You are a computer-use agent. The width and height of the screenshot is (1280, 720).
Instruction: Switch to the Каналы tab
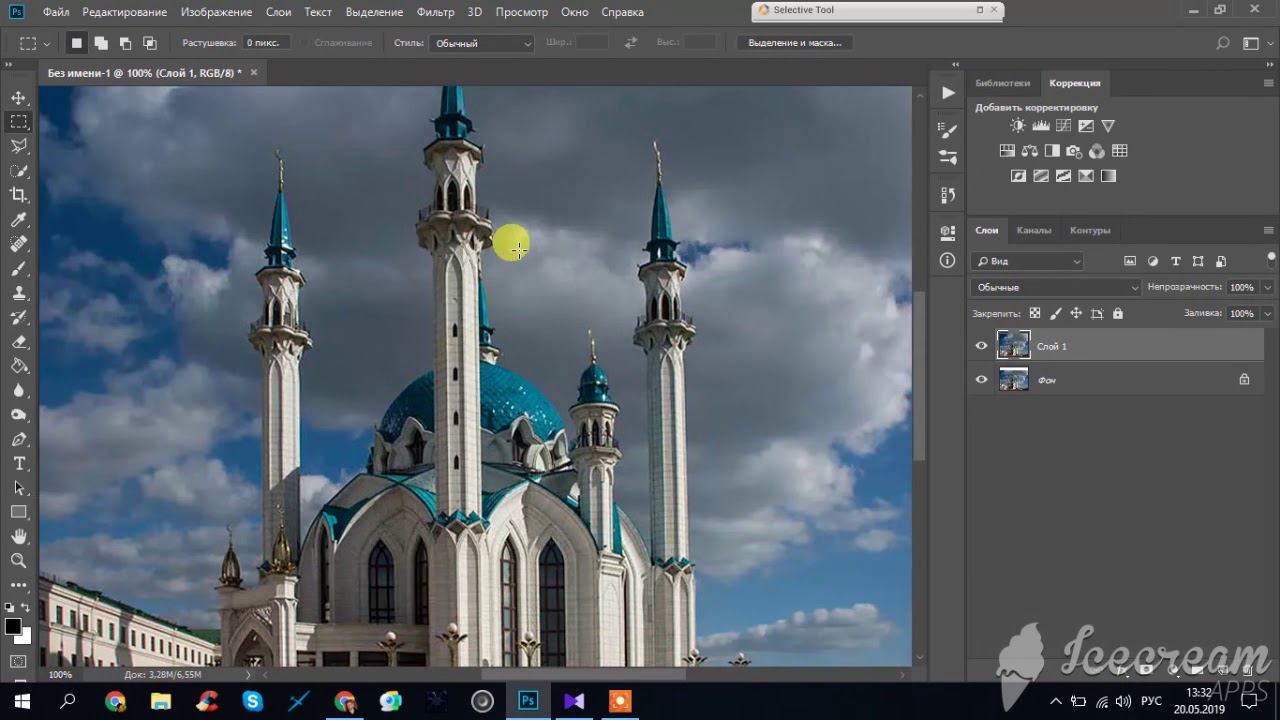1033,230
